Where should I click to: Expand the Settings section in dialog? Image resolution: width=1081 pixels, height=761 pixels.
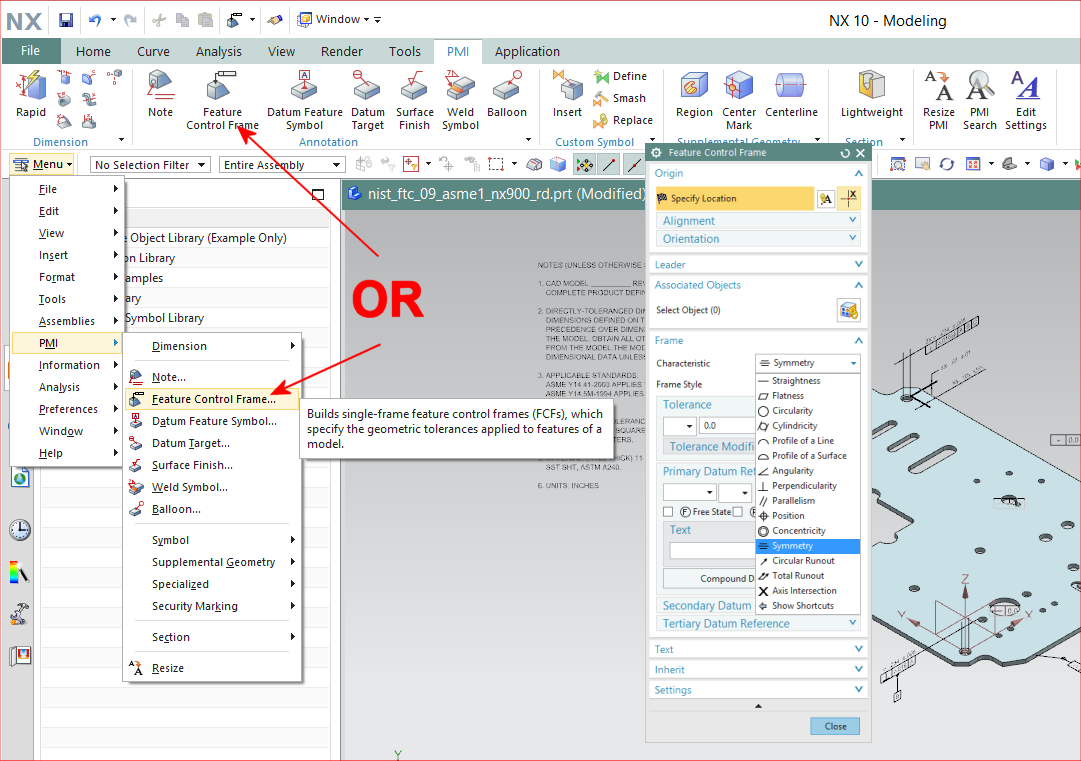[758, 690]
